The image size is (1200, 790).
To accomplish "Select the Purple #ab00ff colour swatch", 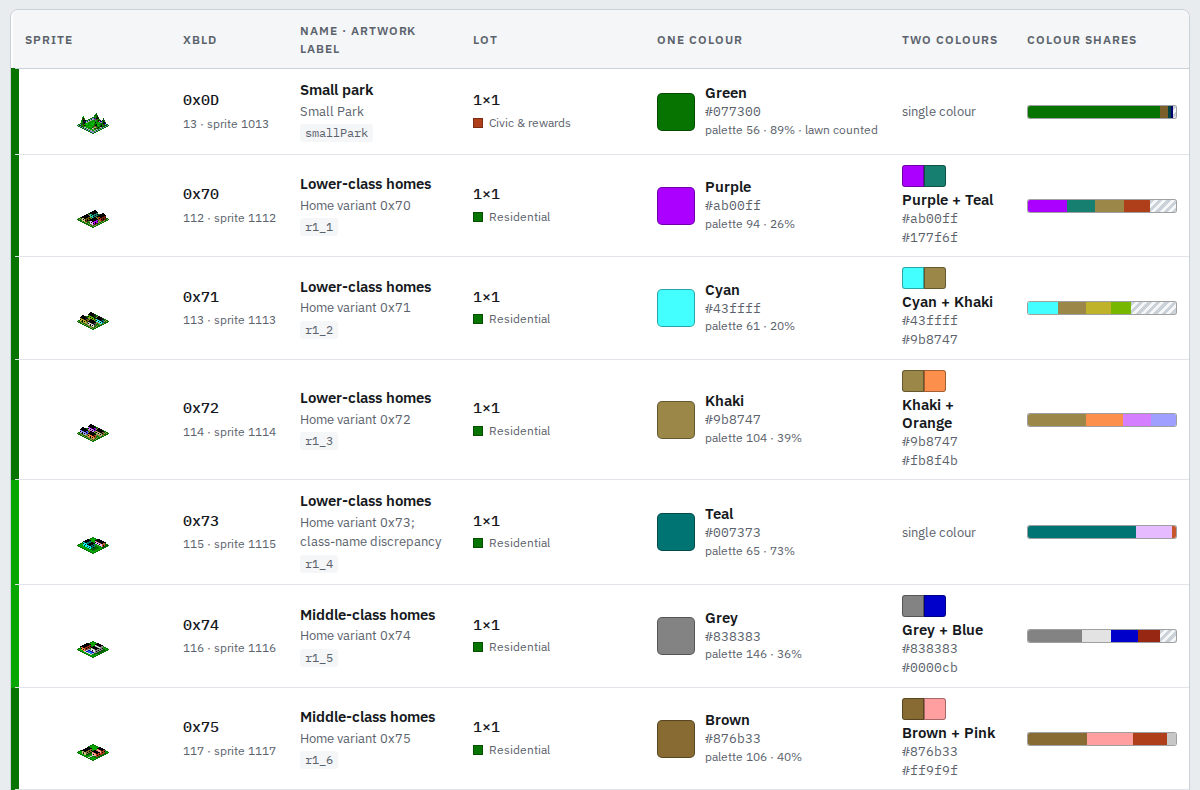I will tap(676, 206).
